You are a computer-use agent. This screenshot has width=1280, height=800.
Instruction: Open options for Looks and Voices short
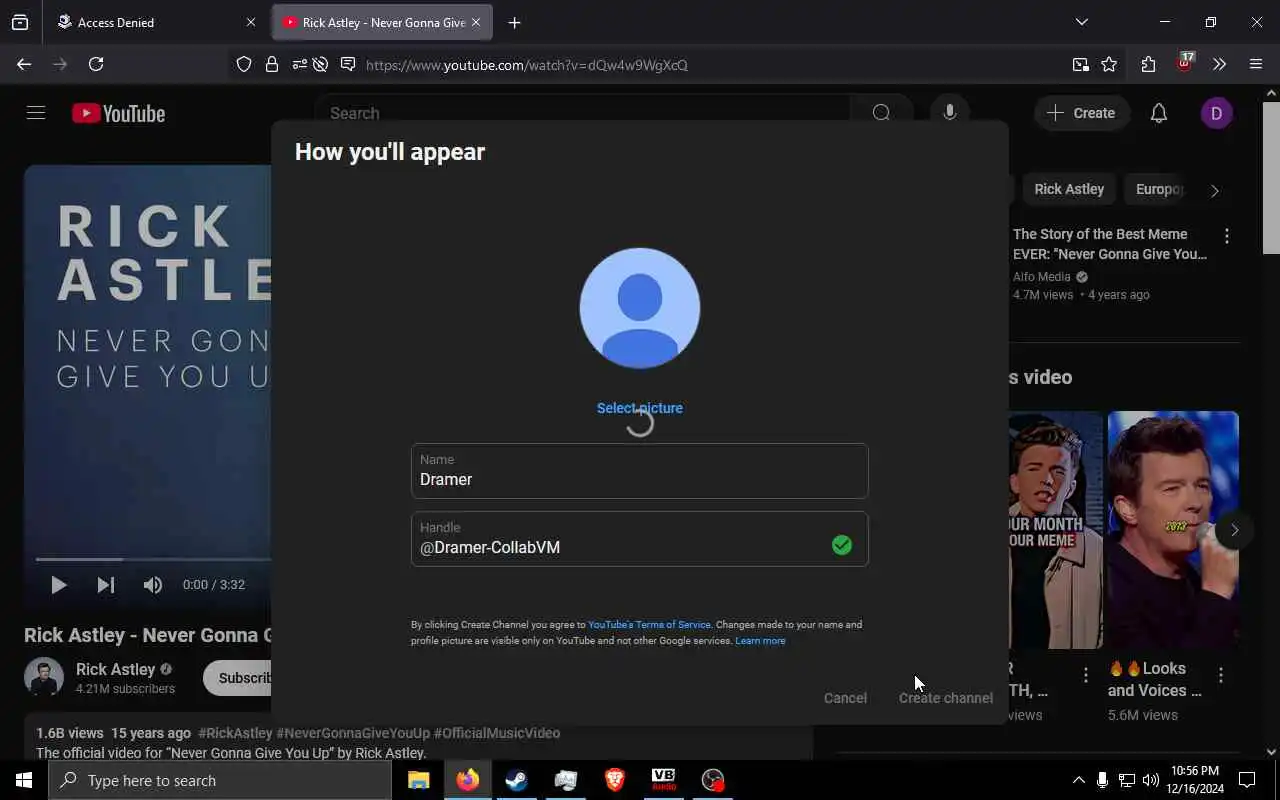click(1221, 676)
